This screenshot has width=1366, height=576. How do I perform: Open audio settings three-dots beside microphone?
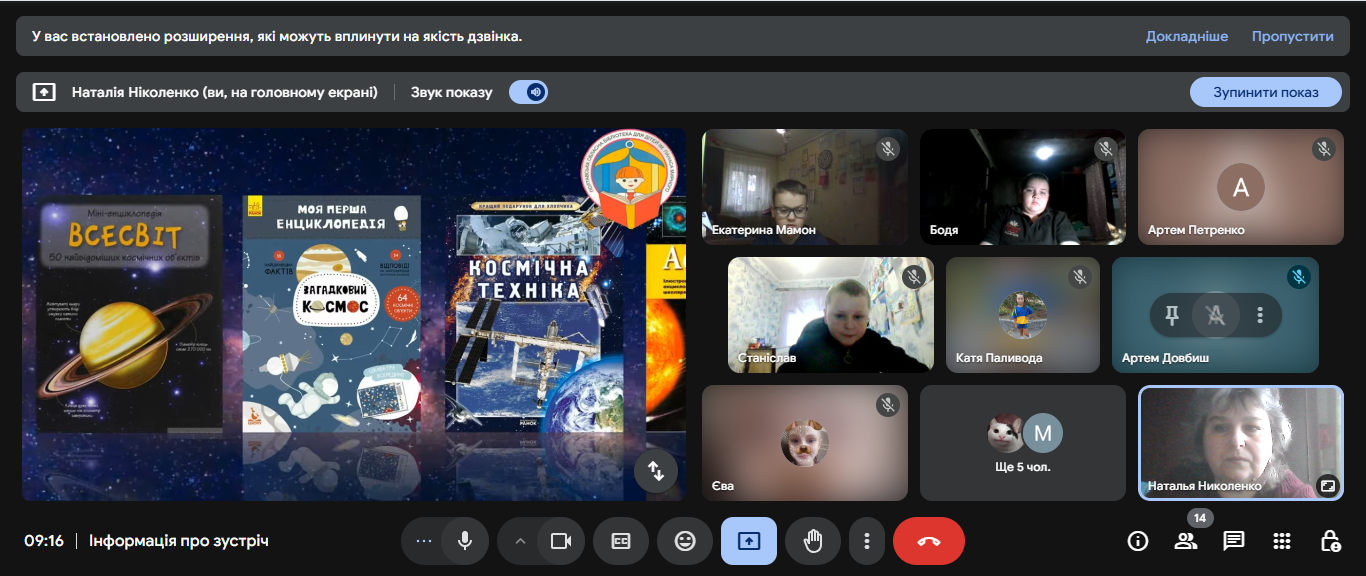(x=423, y=541)
